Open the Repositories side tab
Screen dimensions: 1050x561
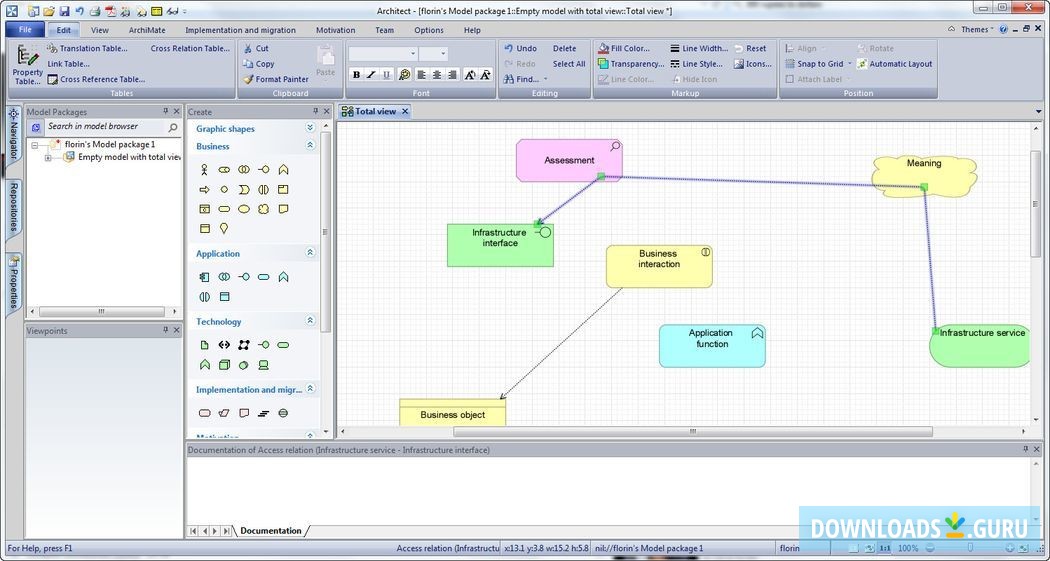coord(13,208)
